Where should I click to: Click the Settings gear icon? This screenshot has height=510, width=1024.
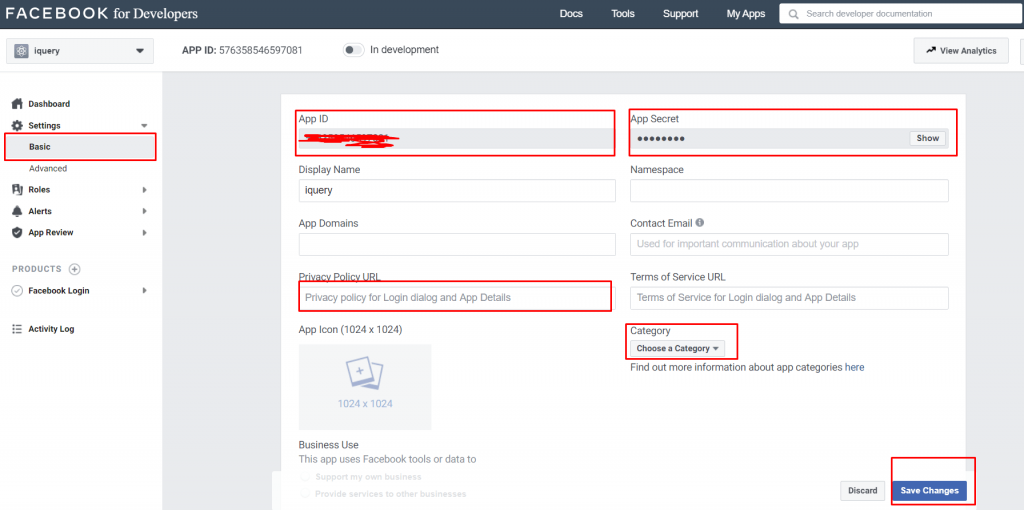coord(18,125)
